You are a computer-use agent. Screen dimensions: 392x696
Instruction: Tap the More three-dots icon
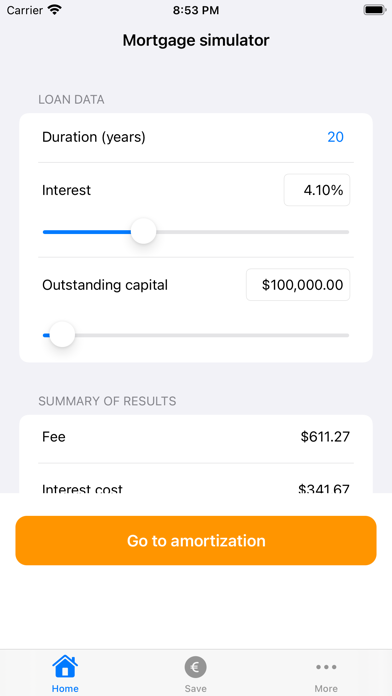coord(326,667)
